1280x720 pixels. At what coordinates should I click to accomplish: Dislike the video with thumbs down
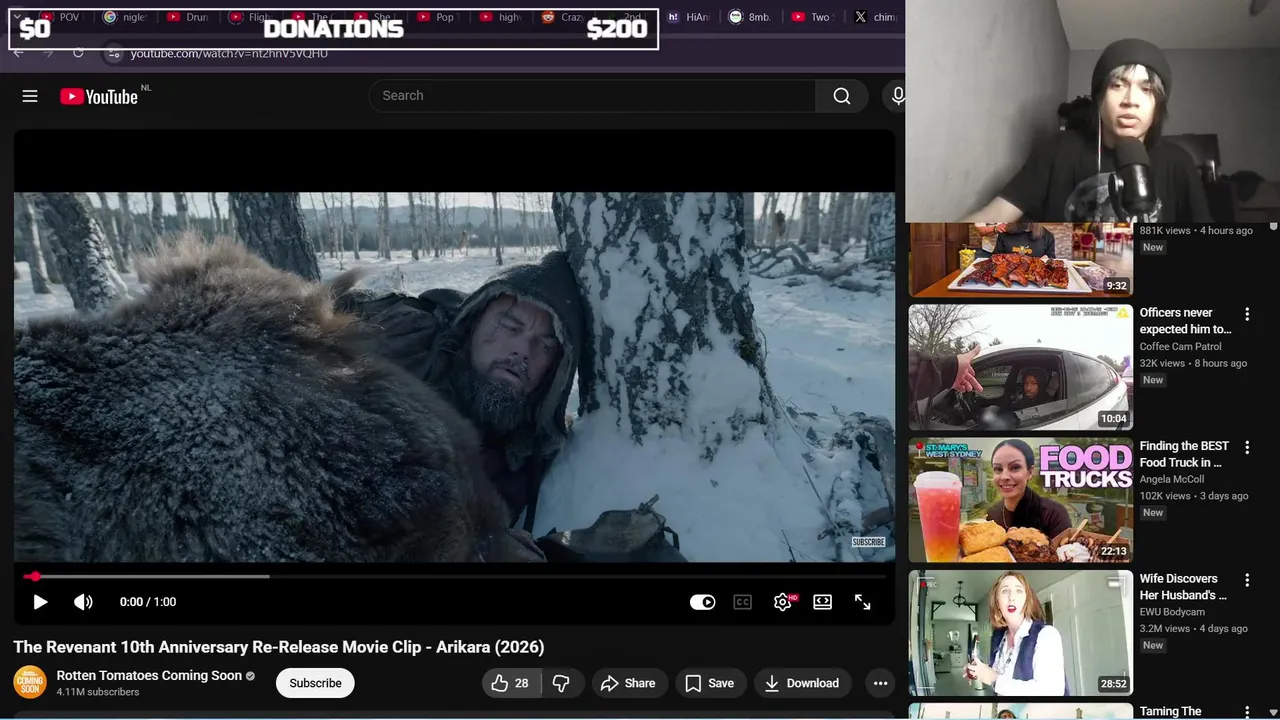[561, 683]
